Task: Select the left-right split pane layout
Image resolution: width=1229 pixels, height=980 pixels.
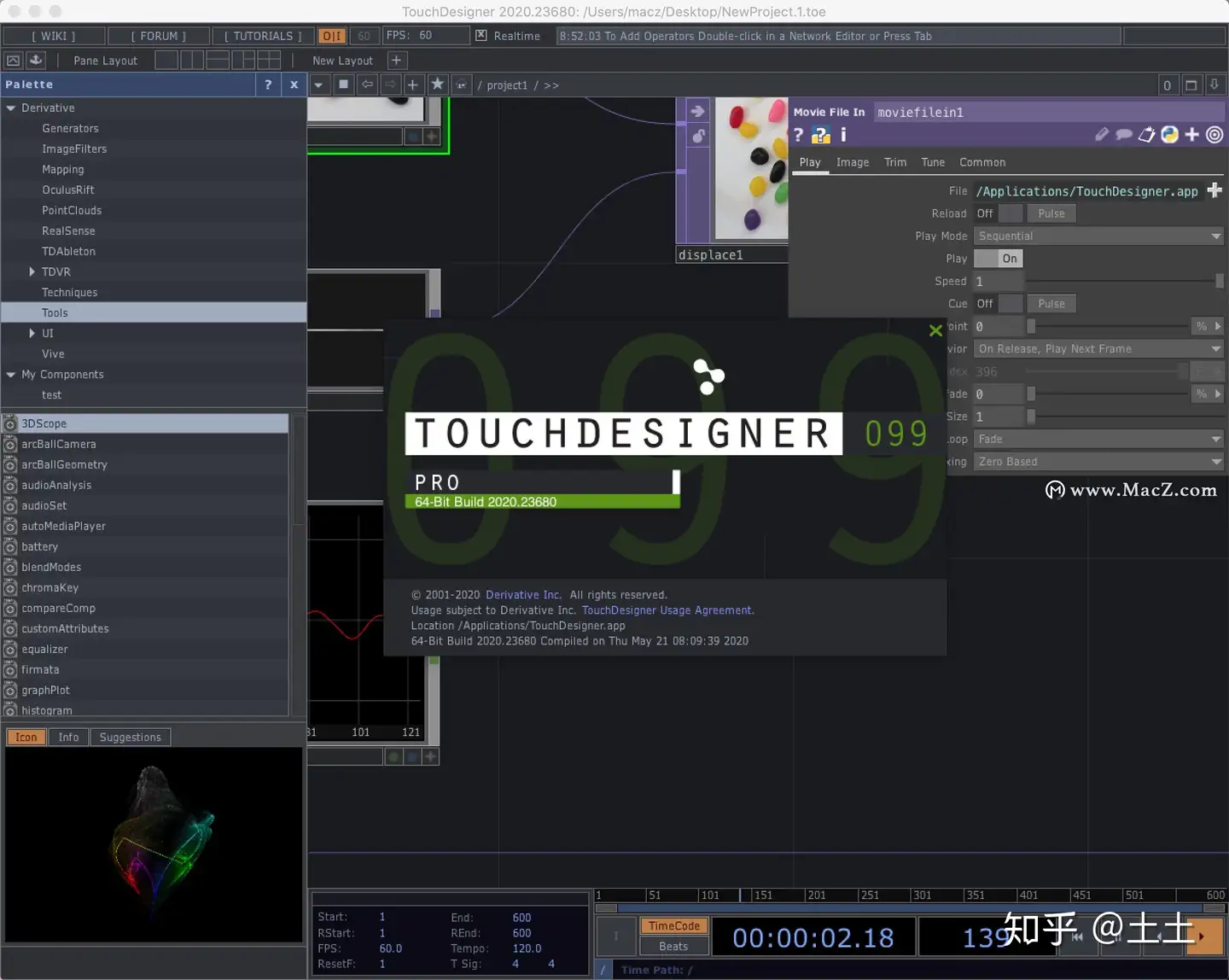Action: point(192,60)
